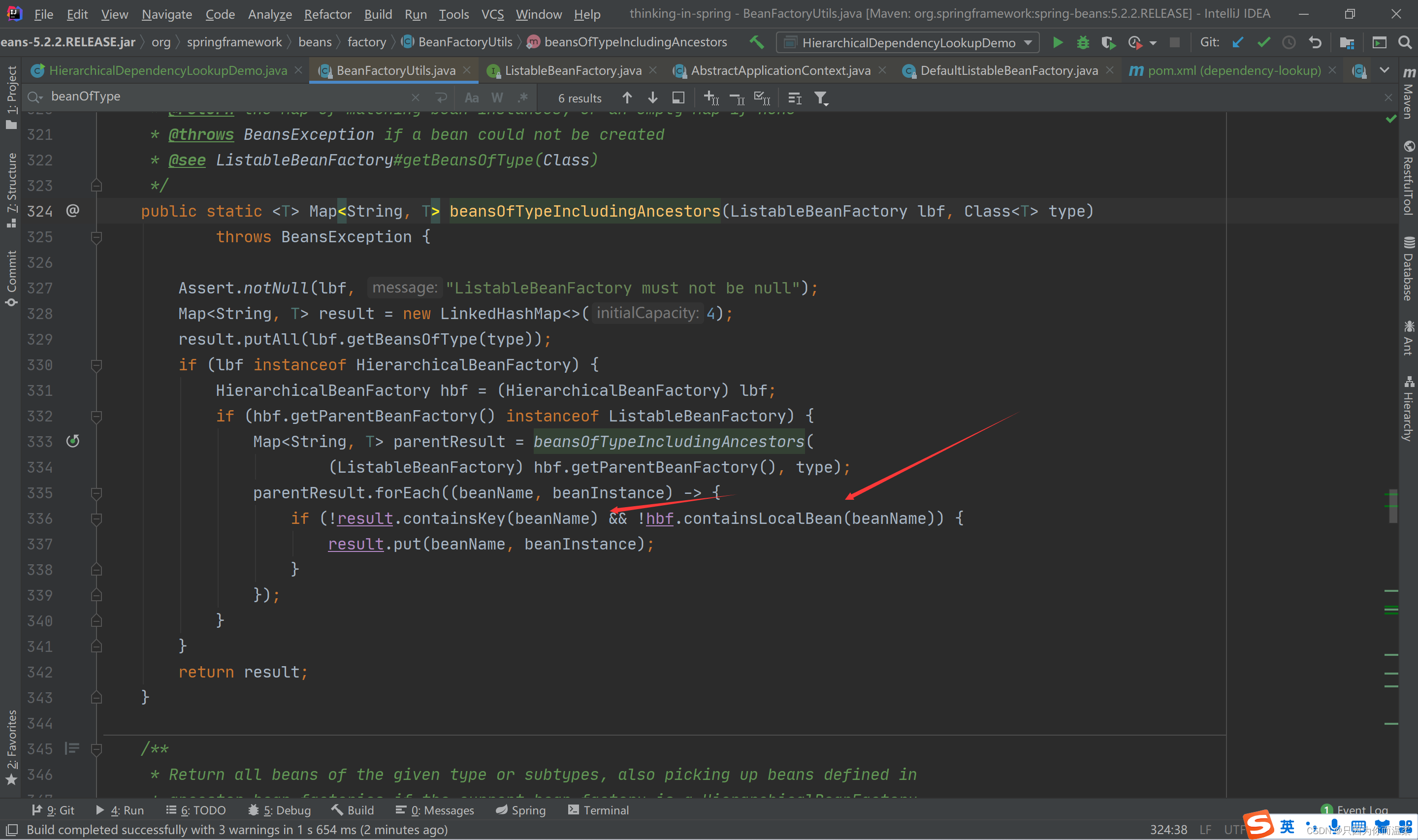Open Search Everywhere magnifier icon
Image resolution: width=1418 pixels, height=840 pixels.
pyautogui.click(x=1404, y=42)
